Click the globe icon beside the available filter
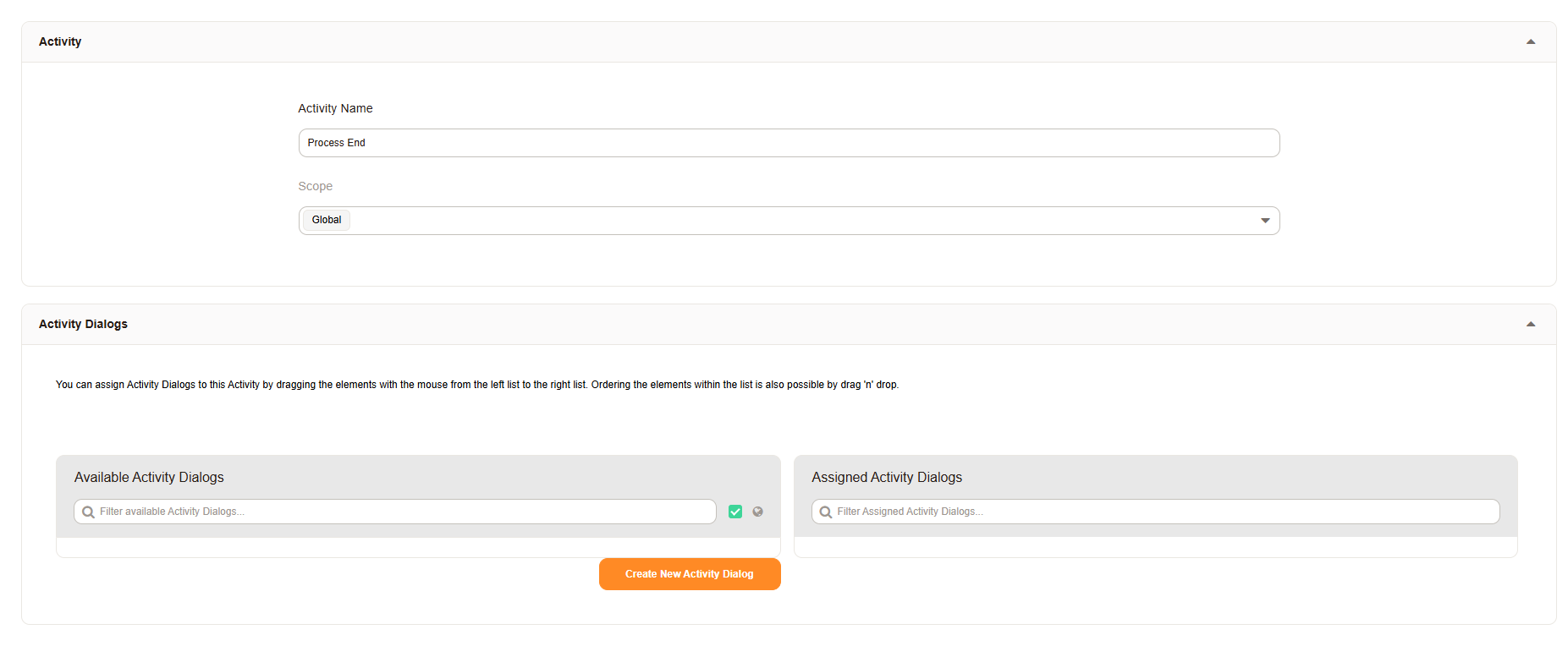 (x=757, y=512)
